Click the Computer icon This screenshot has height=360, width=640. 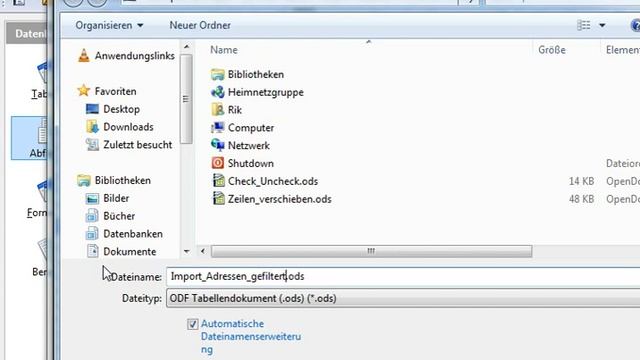[218, 127]
